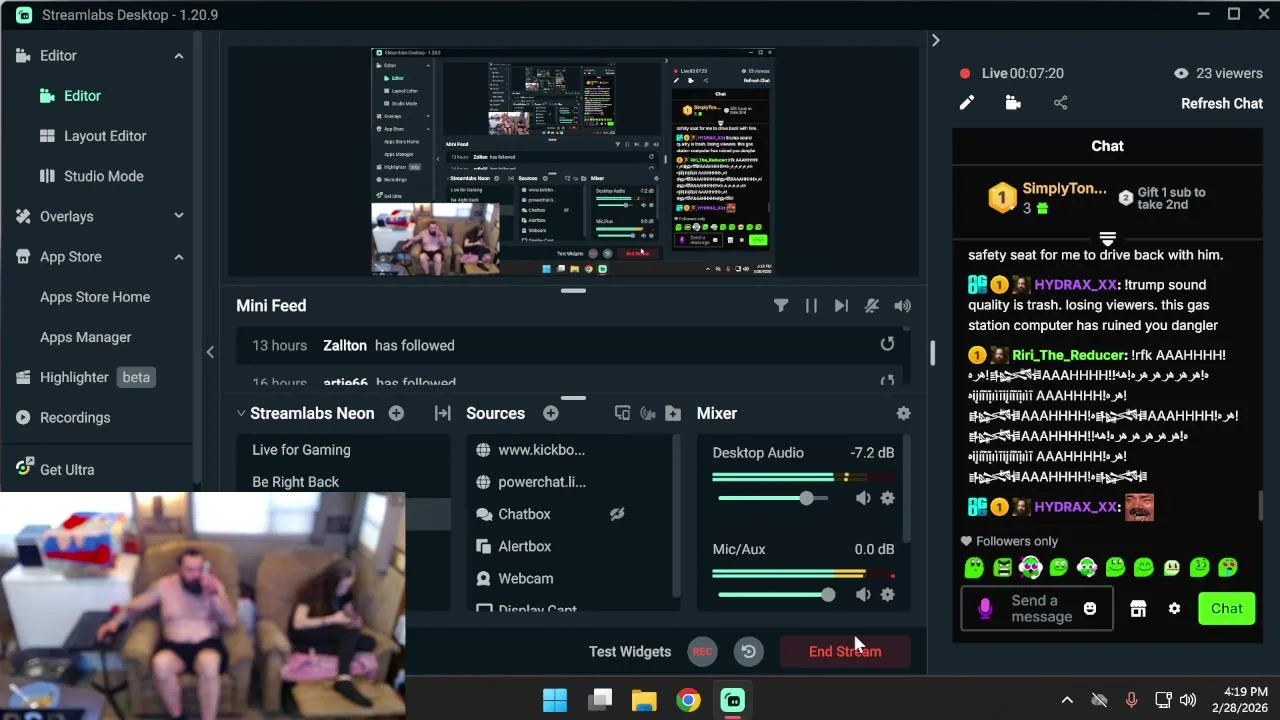1280x720 pixels.
Task: Replay the Zallton follow alert
Action: coord(887,344)
